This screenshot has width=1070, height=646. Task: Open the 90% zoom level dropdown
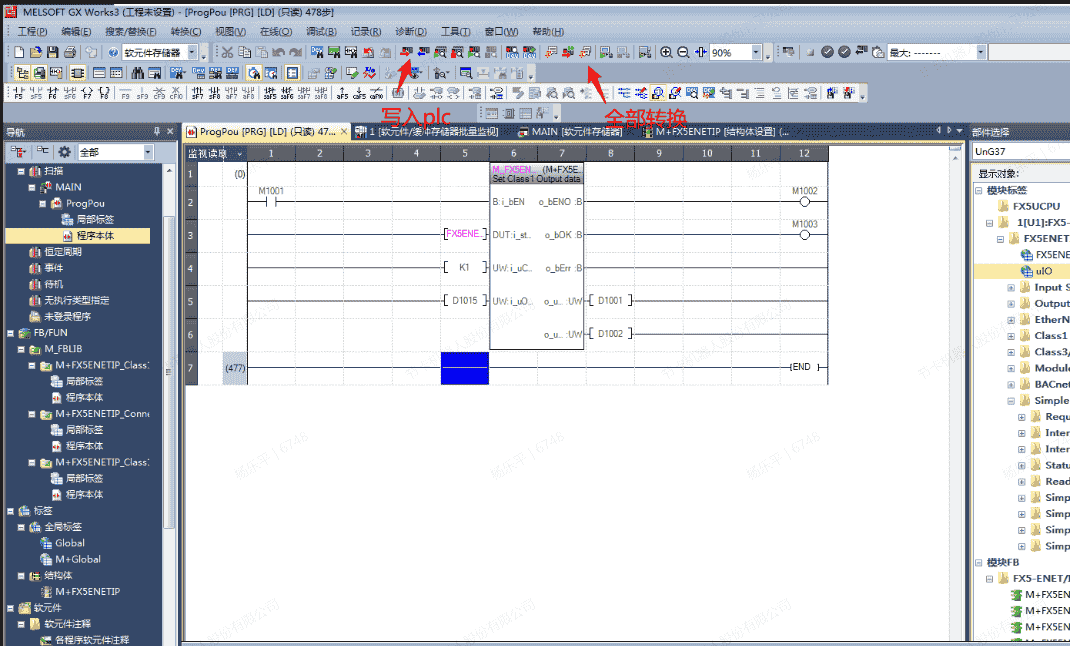click(x=767, y=53)
